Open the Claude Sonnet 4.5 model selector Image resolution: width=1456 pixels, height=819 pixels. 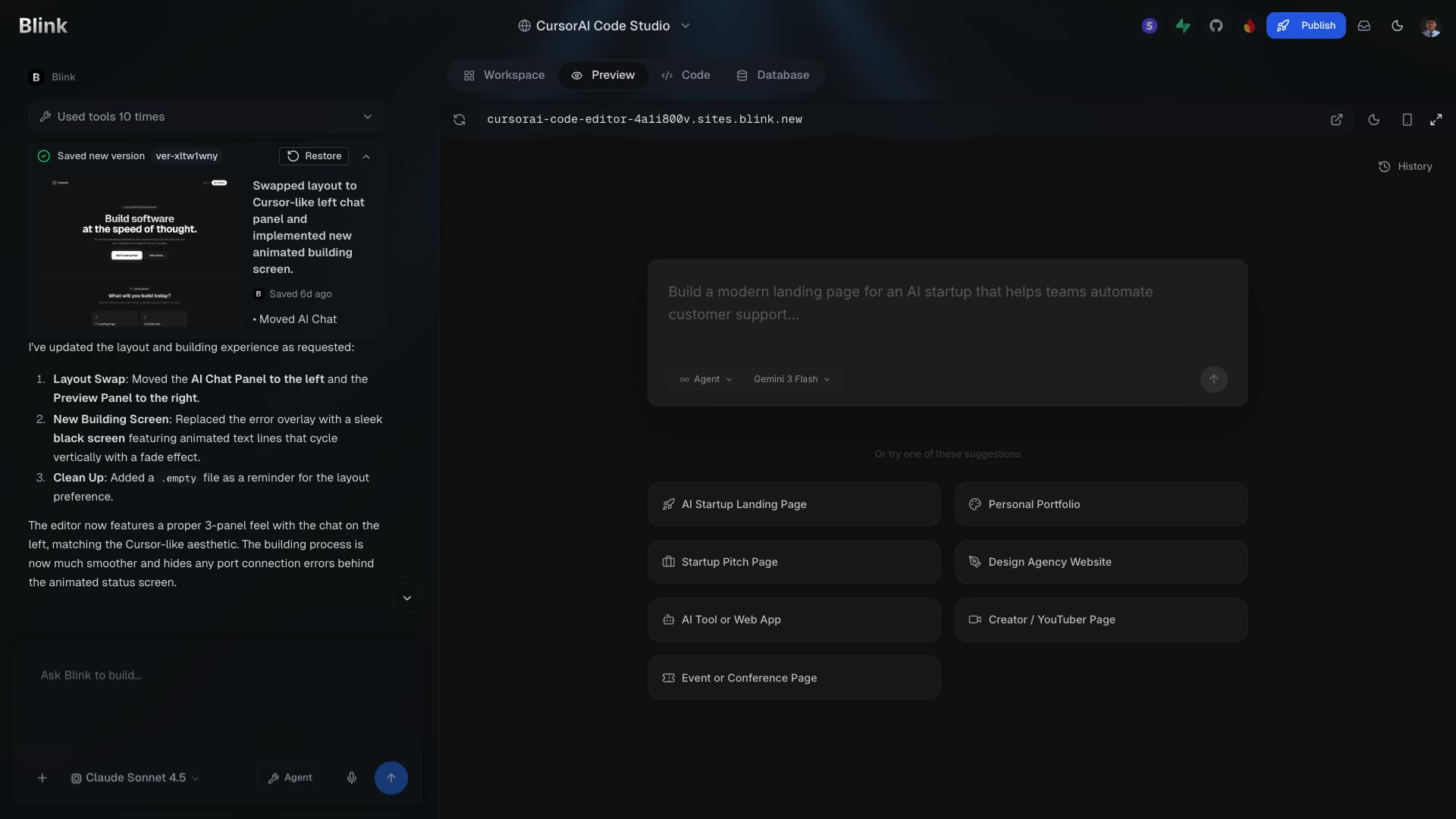tap(135, 778)
